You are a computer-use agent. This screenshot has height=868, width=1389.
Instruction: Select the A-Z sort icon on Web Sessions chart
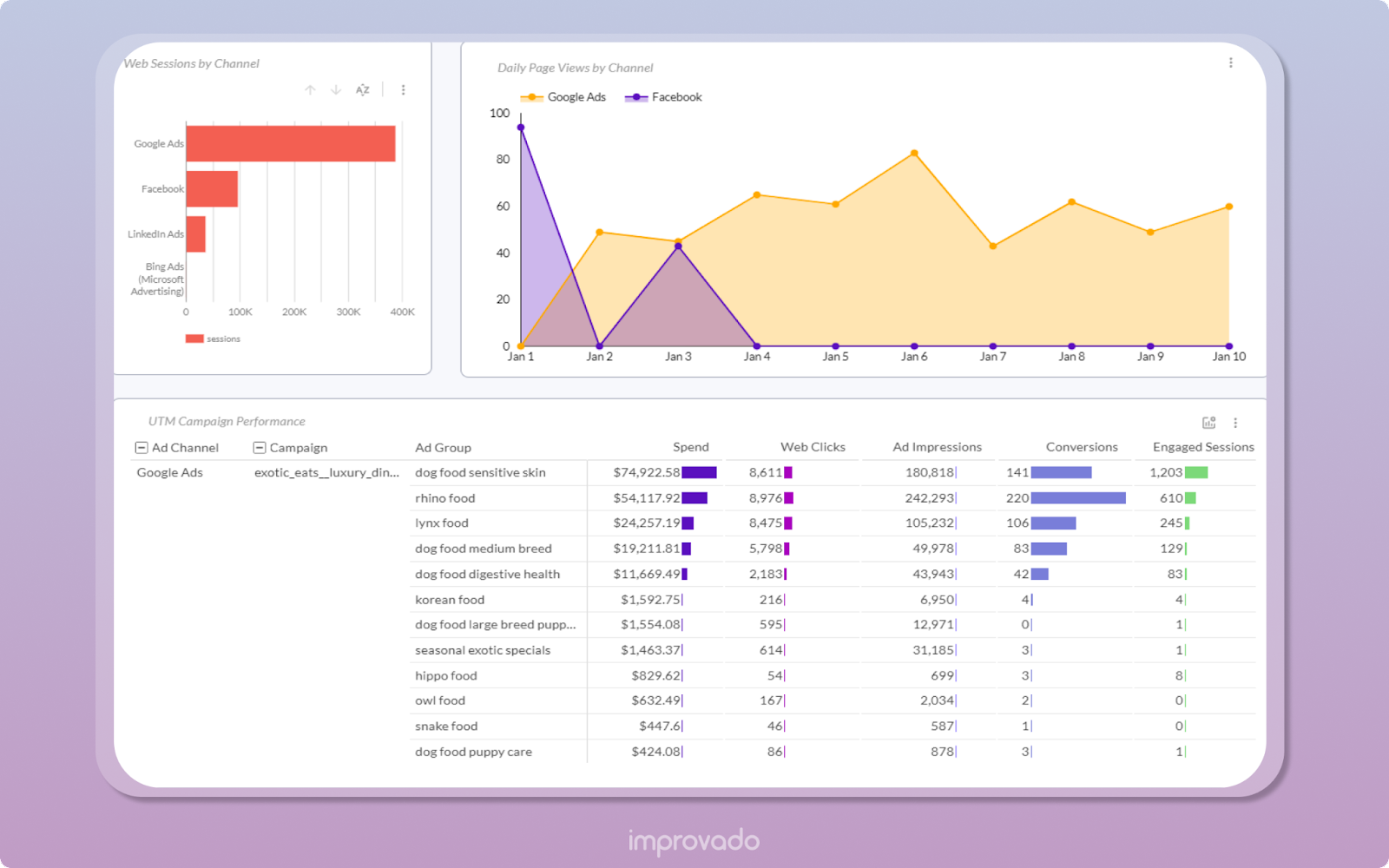[x=363, y=89]
